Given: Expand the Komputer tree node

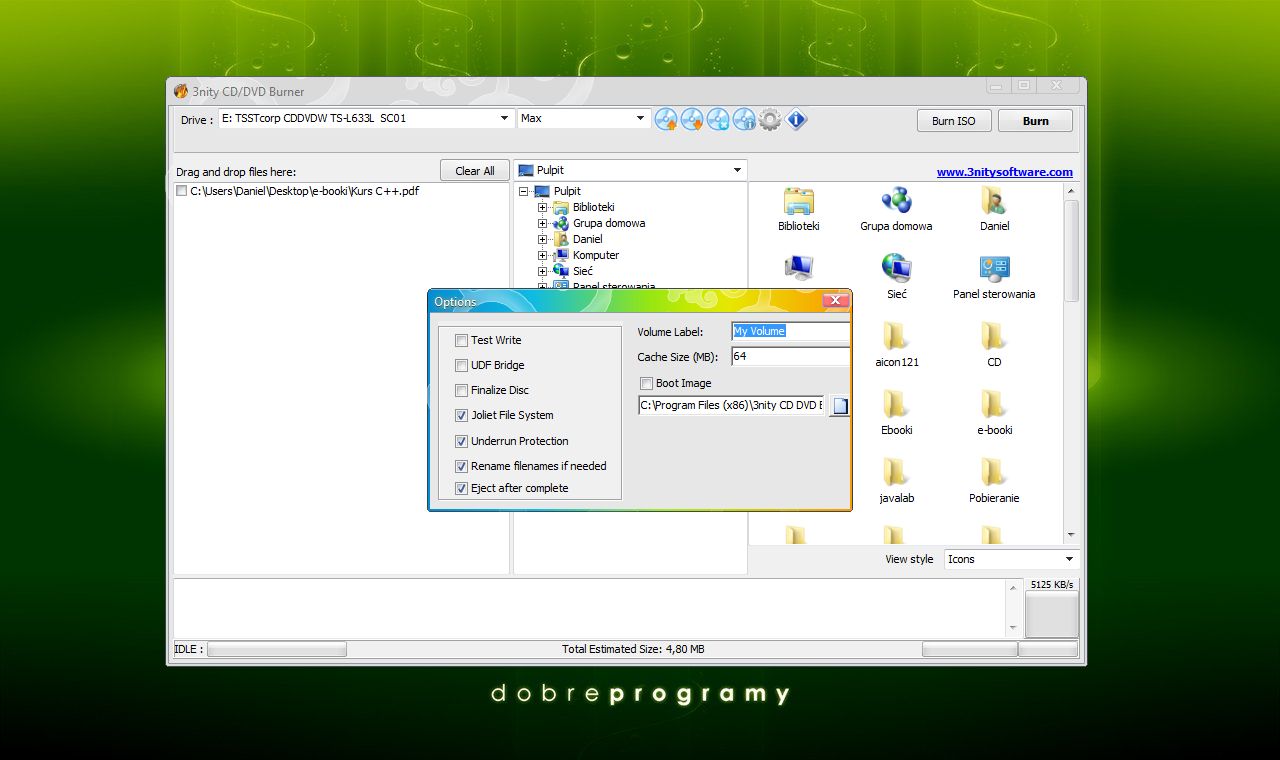Looking at the screenshot, I should (x=543, y=255).
